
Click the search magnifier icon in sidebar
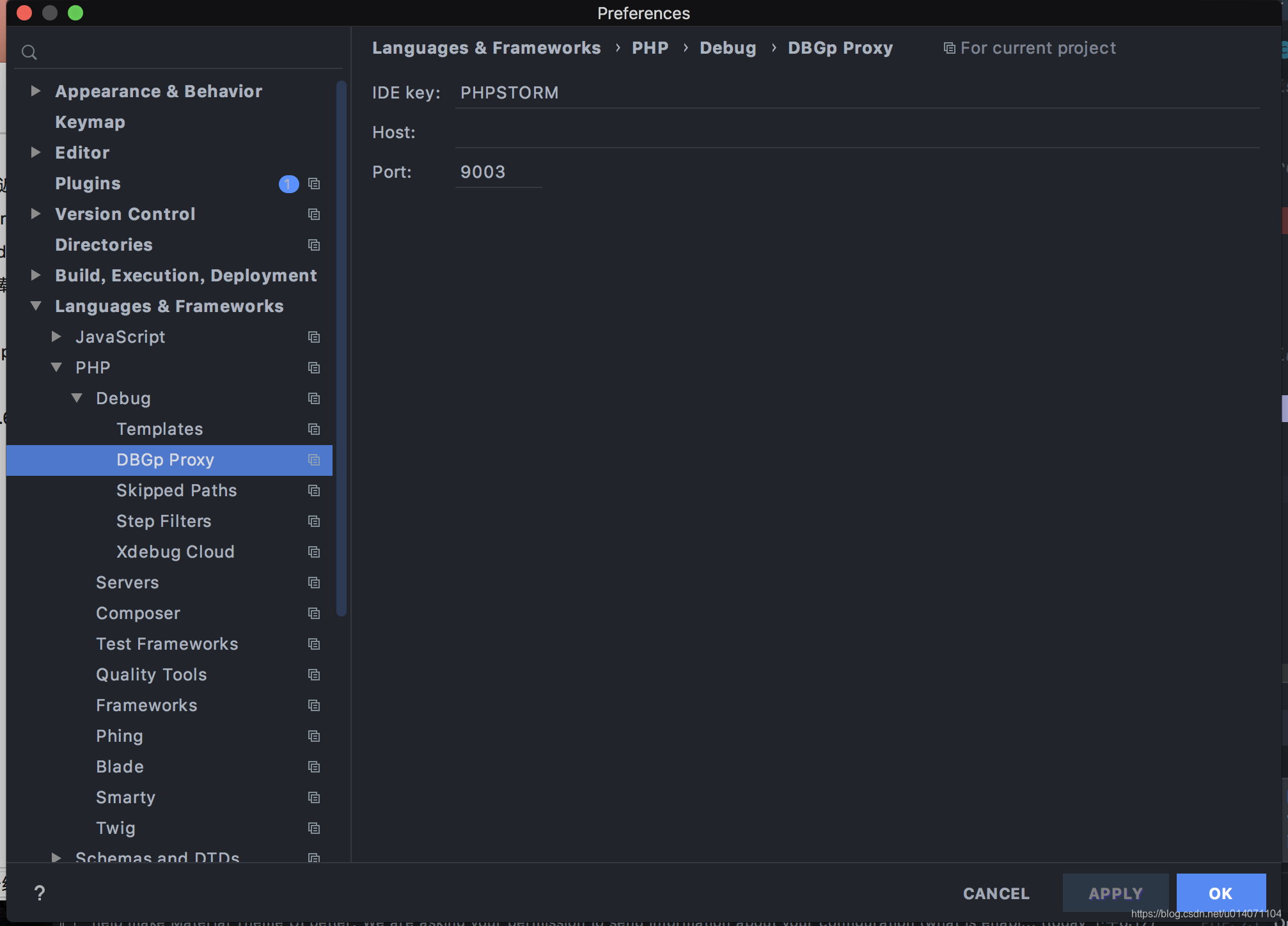coord(29,52)
